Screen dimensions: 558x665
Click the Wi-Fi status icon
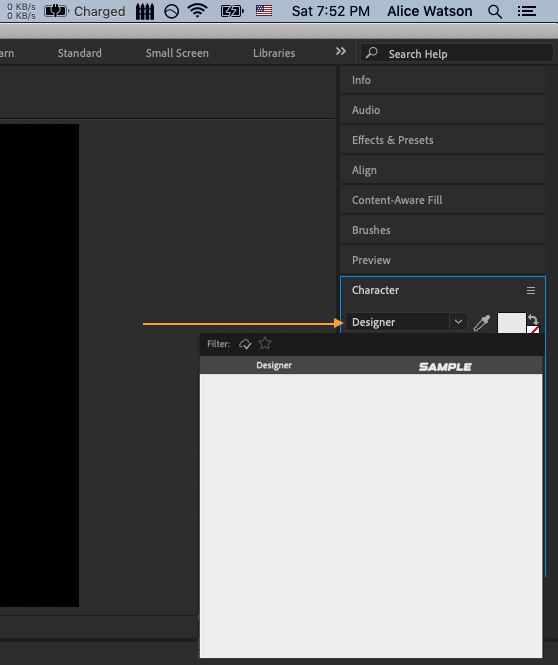click(x=198, y=11)
